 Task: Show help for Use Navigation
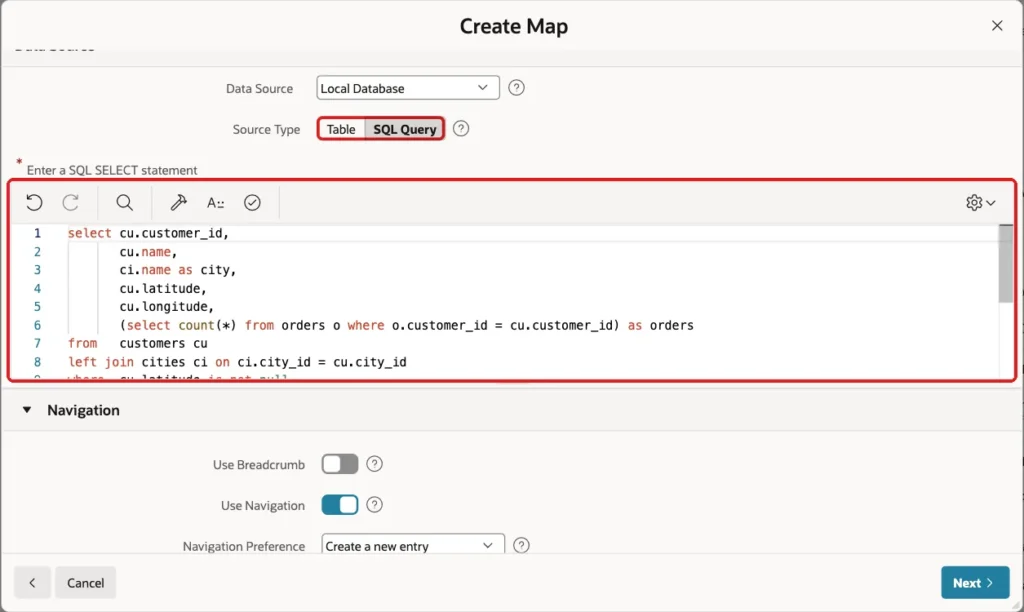[374, 505]
